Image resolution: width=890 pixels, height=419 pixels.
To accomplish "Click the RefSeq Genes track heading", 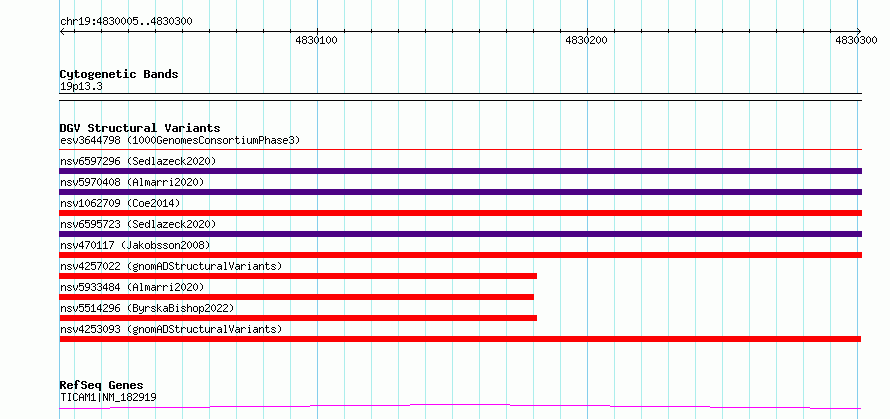I will (101, 386).
